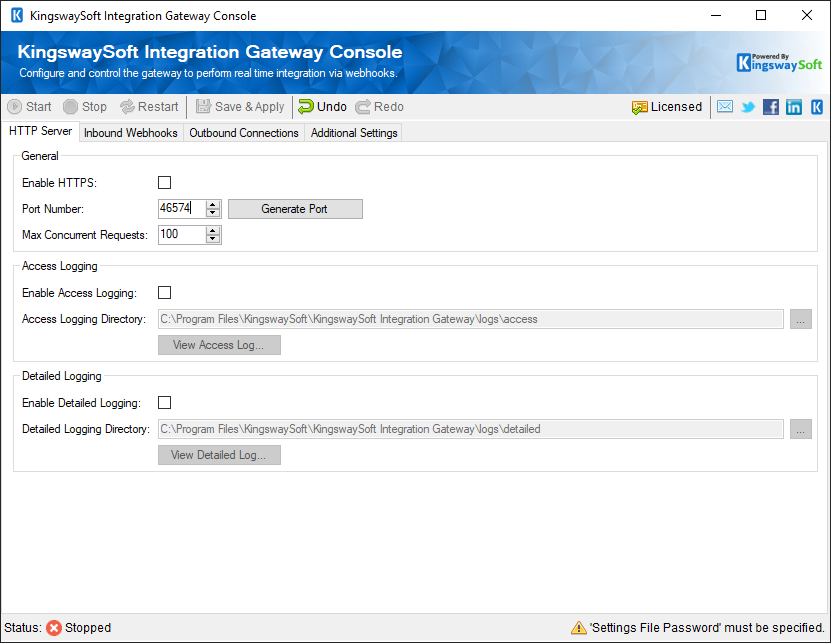The image size is (831, 643).
Task: Open the LinkedIn icon
Action: tap(793, 107)
